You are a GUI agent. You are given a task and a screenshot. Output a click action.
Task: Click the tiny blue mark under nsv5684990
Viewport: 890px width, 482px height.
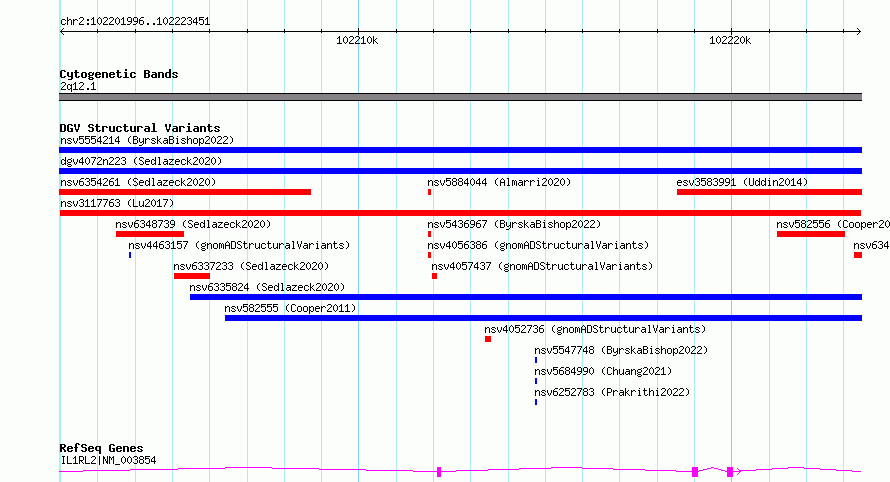tap(536, 381)
